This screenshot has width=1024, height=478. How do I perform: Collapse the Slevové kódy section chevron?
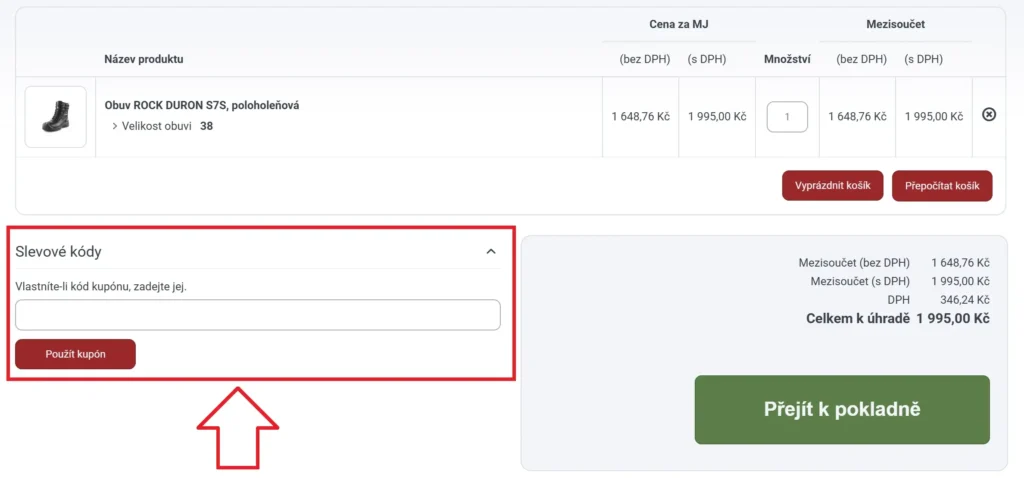(x=492, y=251)
